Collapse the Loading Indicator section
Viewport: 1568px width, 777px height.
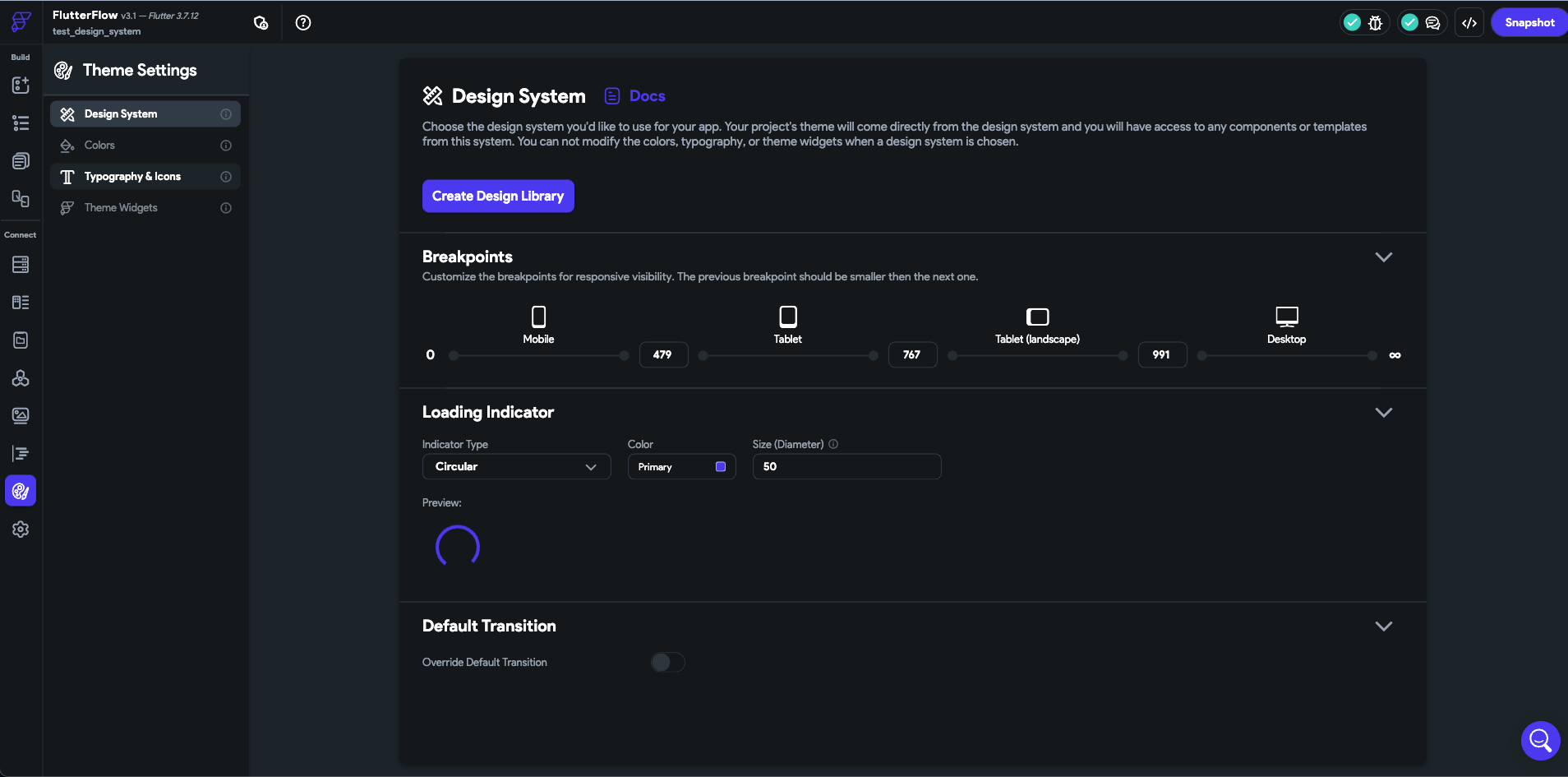point(1383,413)
